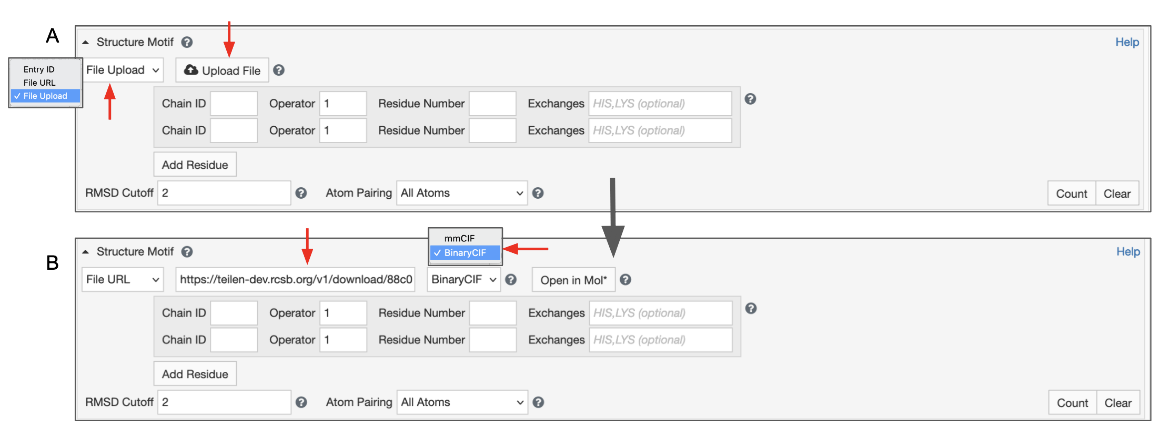Click the file URL text field
This screenshot has width=1170, height=448.
pyautogui.click(x=296, y=280)
